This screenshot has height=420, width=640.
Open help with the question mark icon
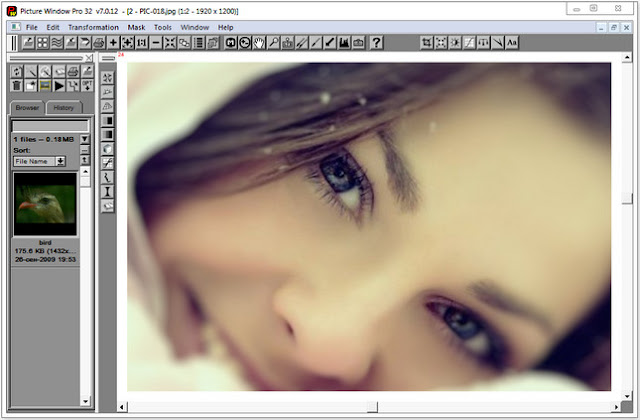tap(376, 42)
